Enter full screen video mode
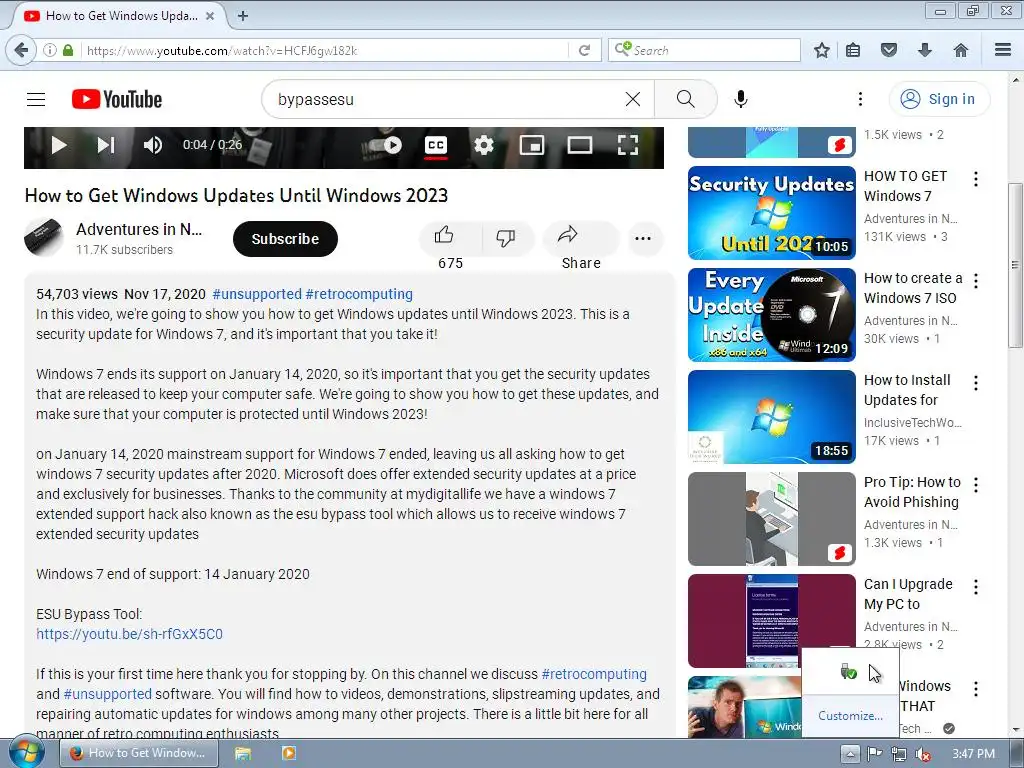 pyautogui.click(x=628, y=145)
